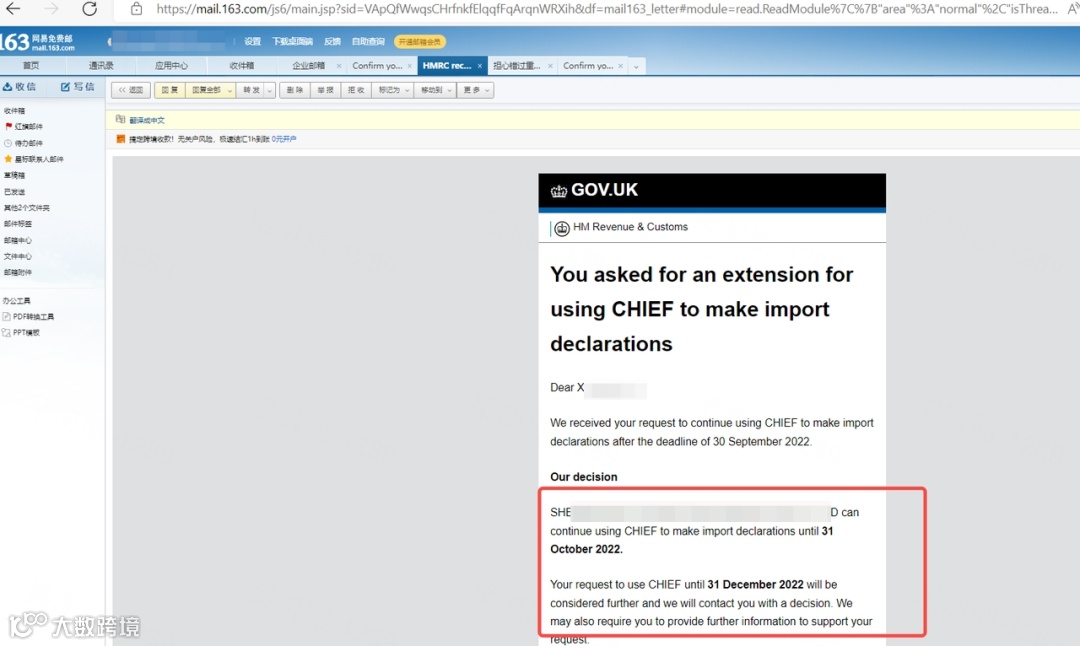Click the 翻译成中文 link

147,120
